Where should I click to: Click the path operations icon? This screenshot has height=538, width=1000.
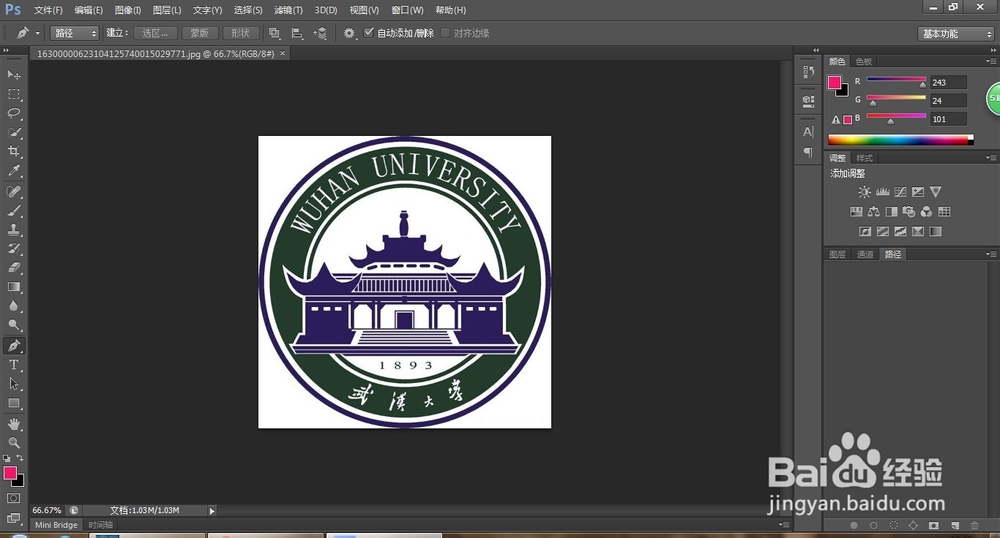pyautogui.click(x=274, y=33)
